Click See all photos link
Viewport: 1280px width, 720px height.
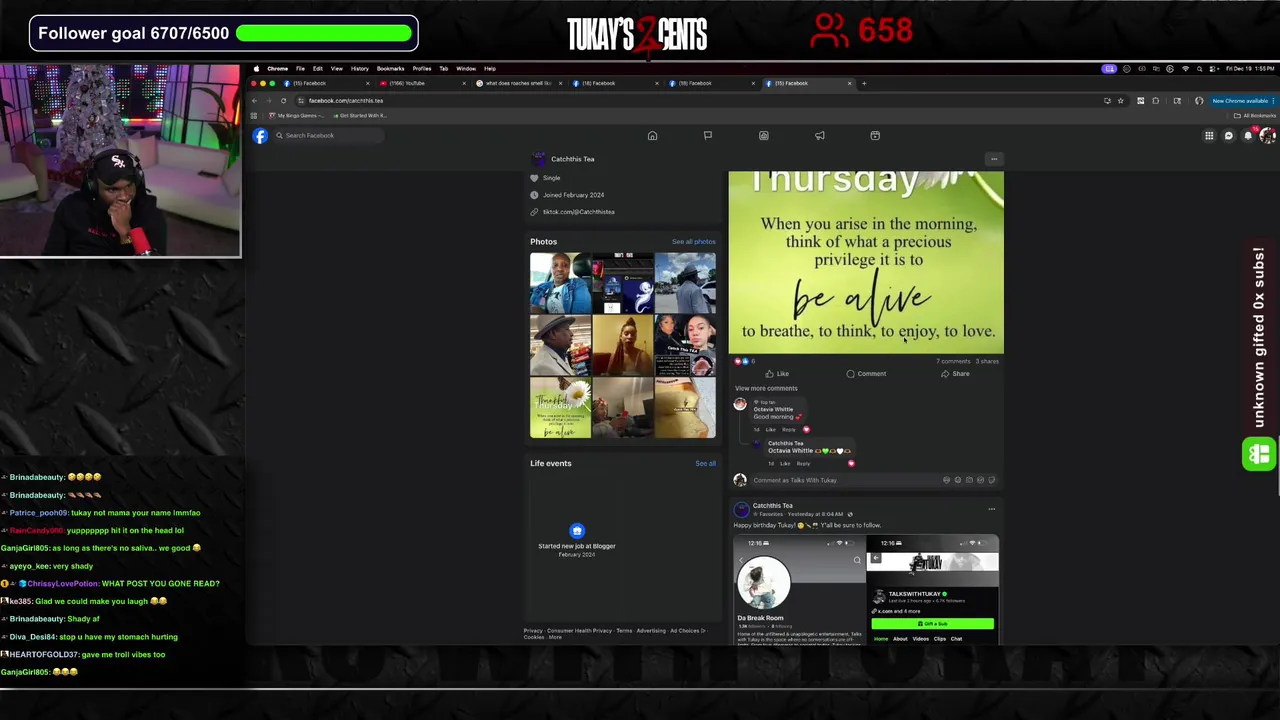pyautogui.click(x=693, y=242)
